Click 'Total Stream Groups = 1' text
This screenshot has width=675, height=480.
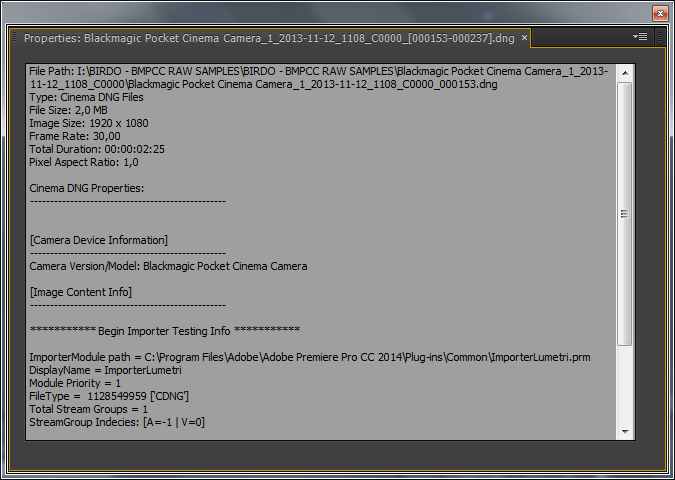point(88,409)
